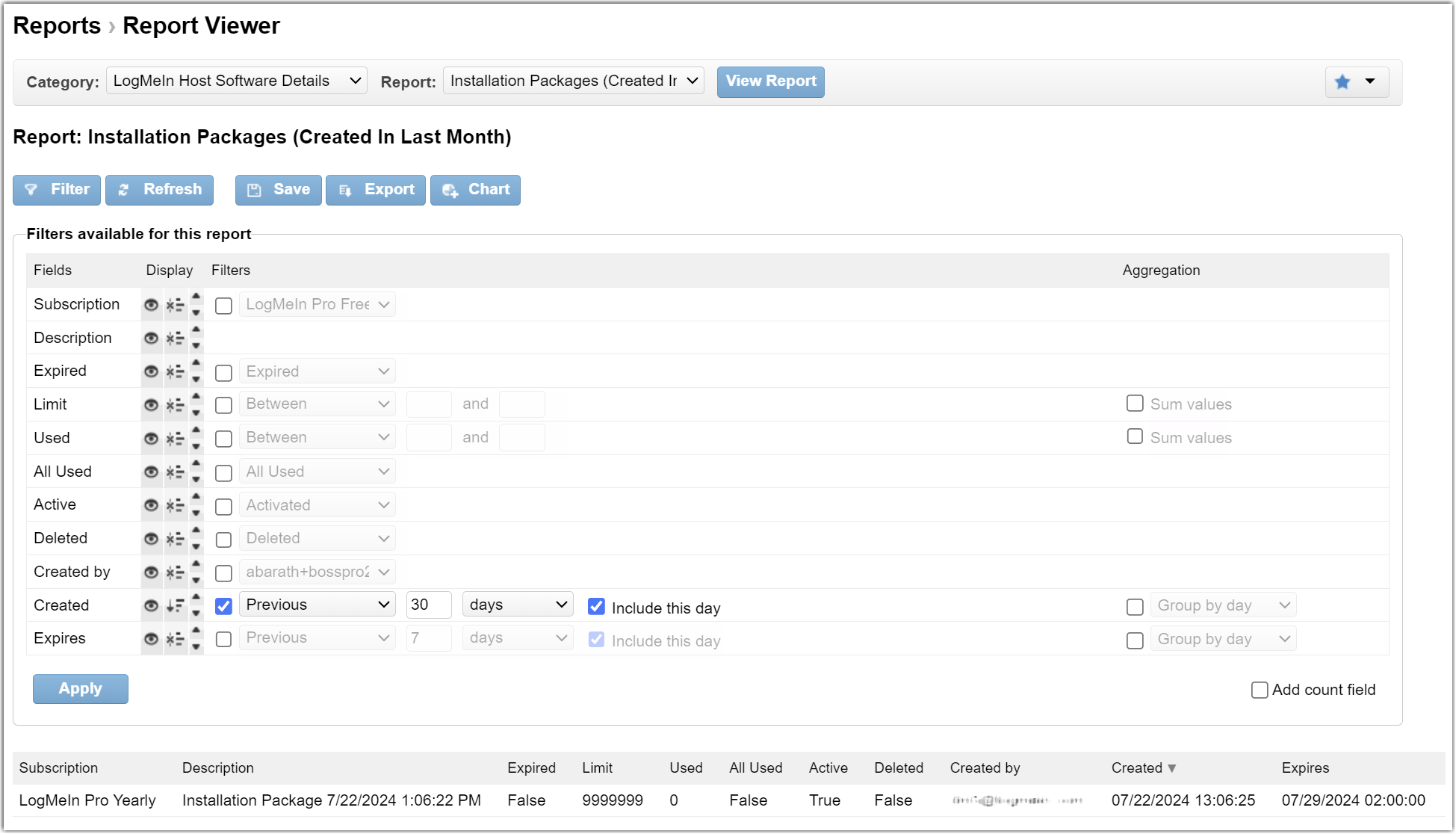Click sort icon for Subscription field
Screen dimensions: 1456x834
(175, 305)
